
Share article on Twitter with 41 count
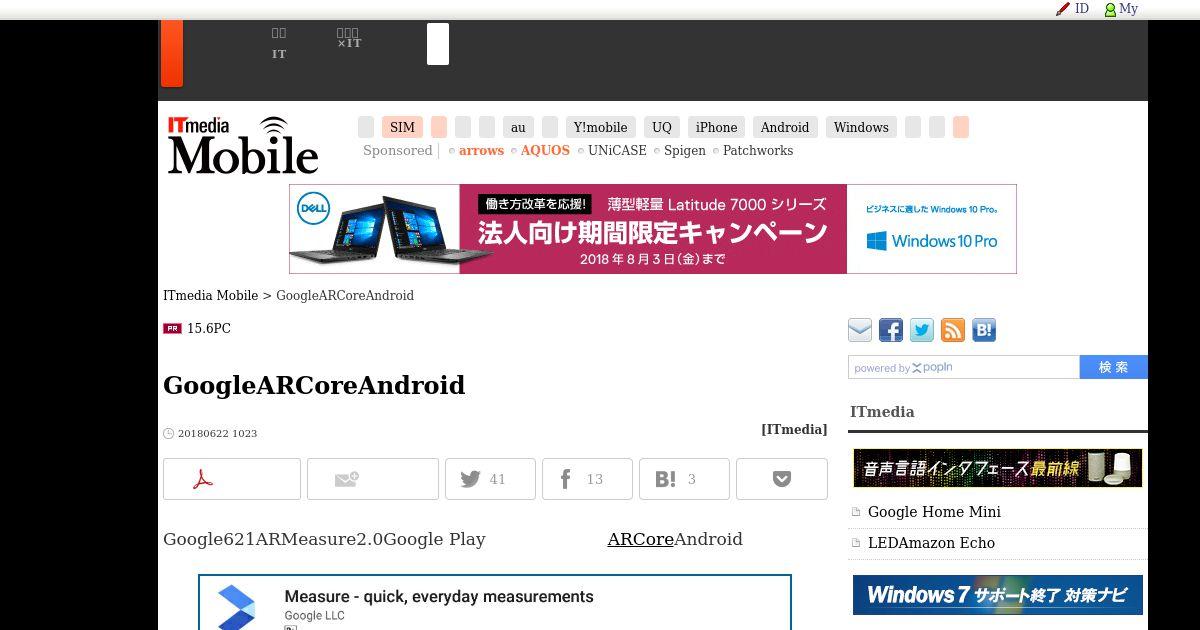[x=490, y=479]
